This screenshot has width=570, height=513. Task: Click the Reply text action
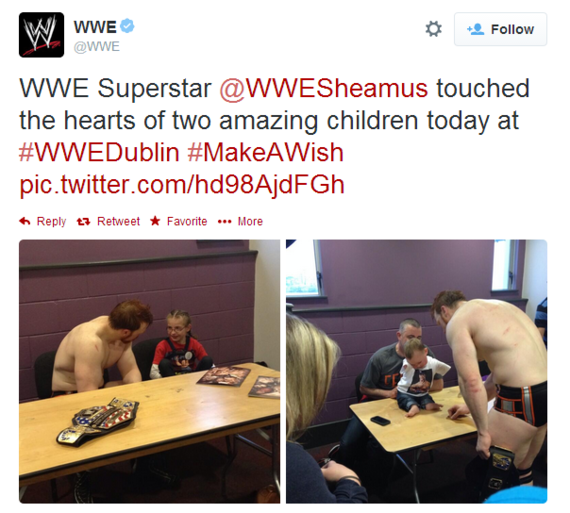point(51,221)
